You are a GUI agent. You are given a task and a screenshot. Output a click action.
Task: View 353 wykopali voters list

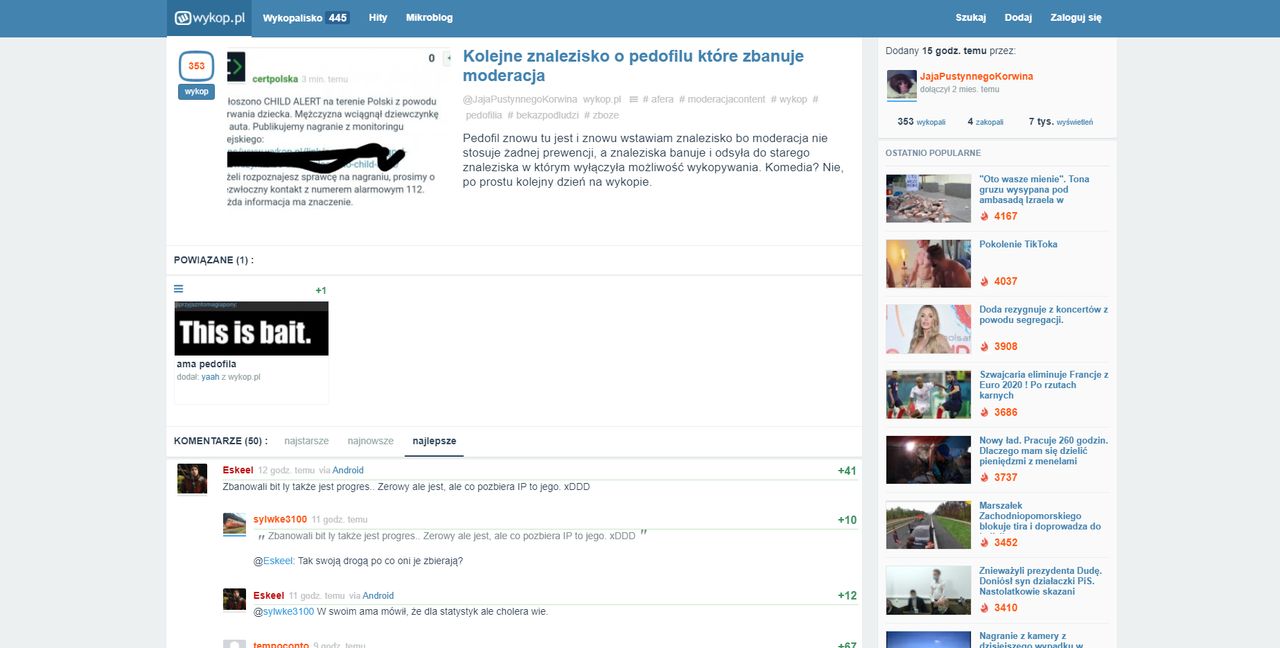(921, 122)
